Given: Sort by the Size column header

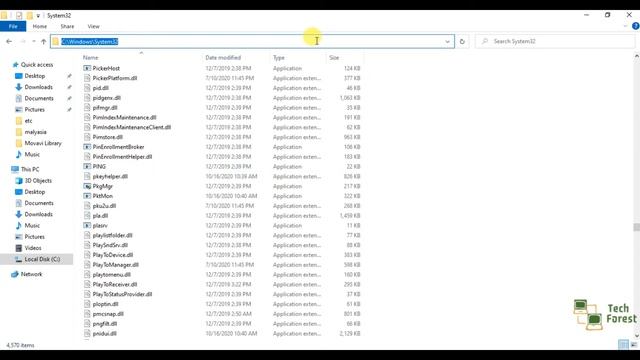Looking at the screenshot, I should click(x=334, y=58).
